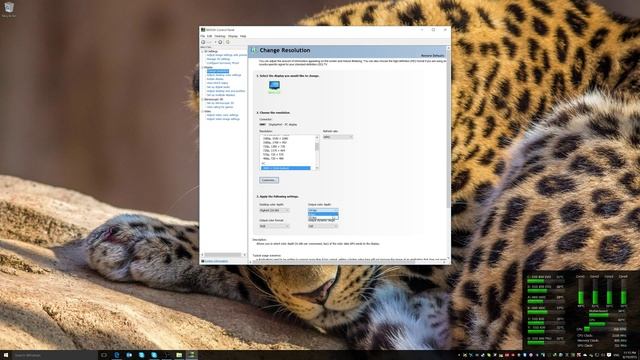Click the taskbar clock
The width and height of the screenshot is (640, 360).
pos(630,355)
